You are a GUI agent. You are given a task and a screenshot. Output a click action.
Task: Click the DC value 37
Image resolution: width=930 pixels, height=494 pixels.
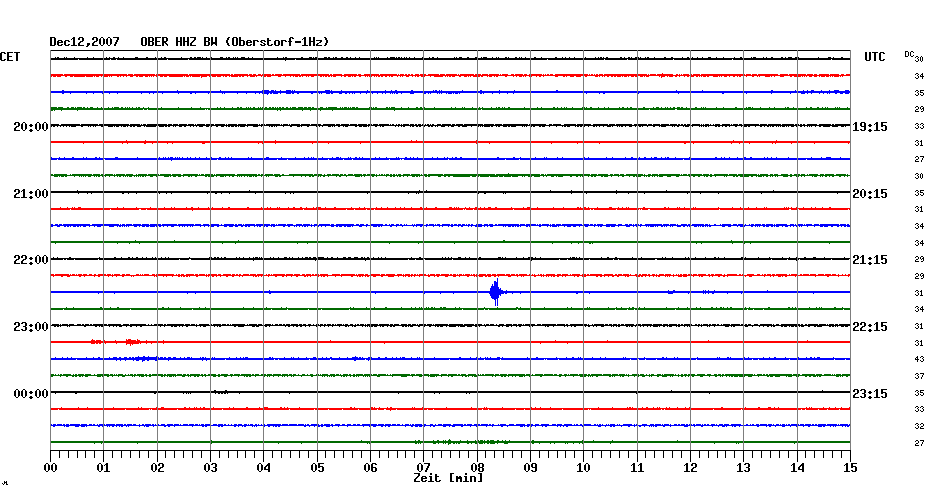pyautogui.click(x=919, y=376)
